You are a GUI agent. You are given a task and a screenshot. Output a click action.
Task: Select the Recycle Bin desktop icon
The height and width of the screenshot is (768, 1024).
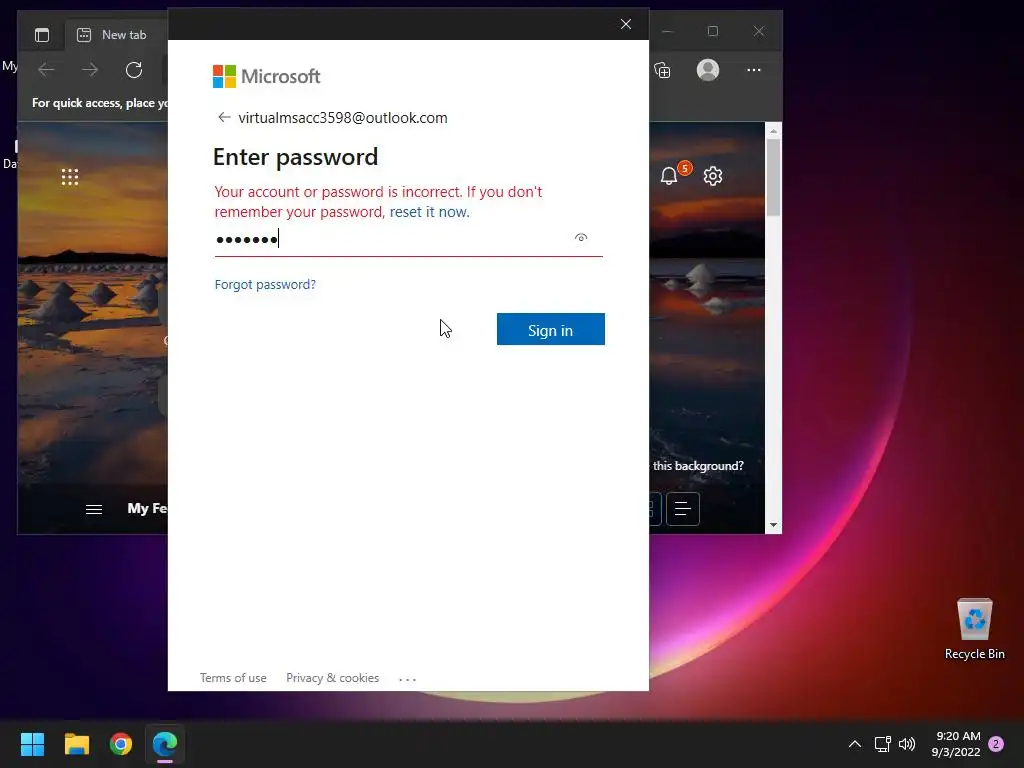click(974, 629)
